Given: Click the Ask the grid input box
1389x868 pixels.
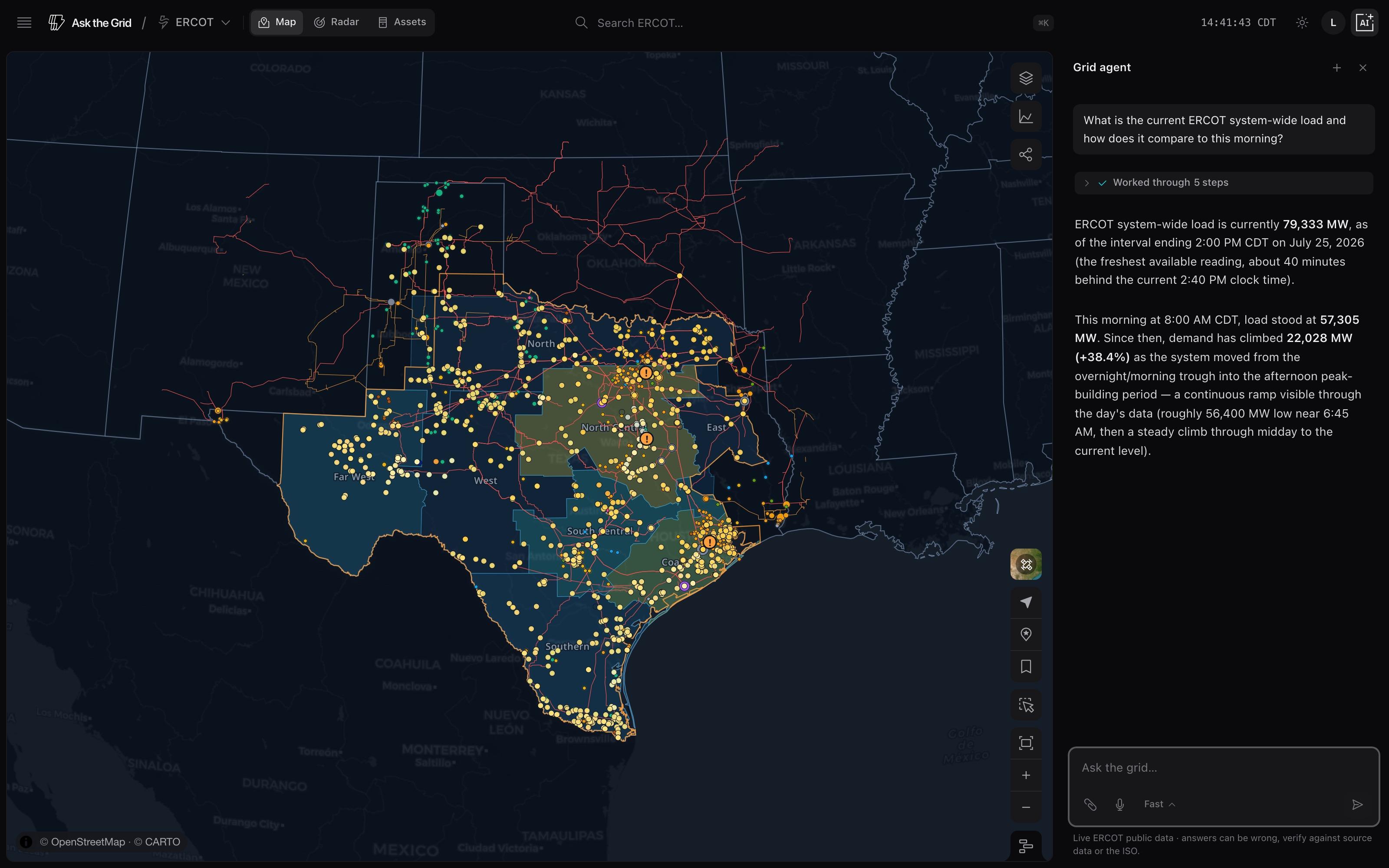Looking at the screenshot, I should (1224, 768).
